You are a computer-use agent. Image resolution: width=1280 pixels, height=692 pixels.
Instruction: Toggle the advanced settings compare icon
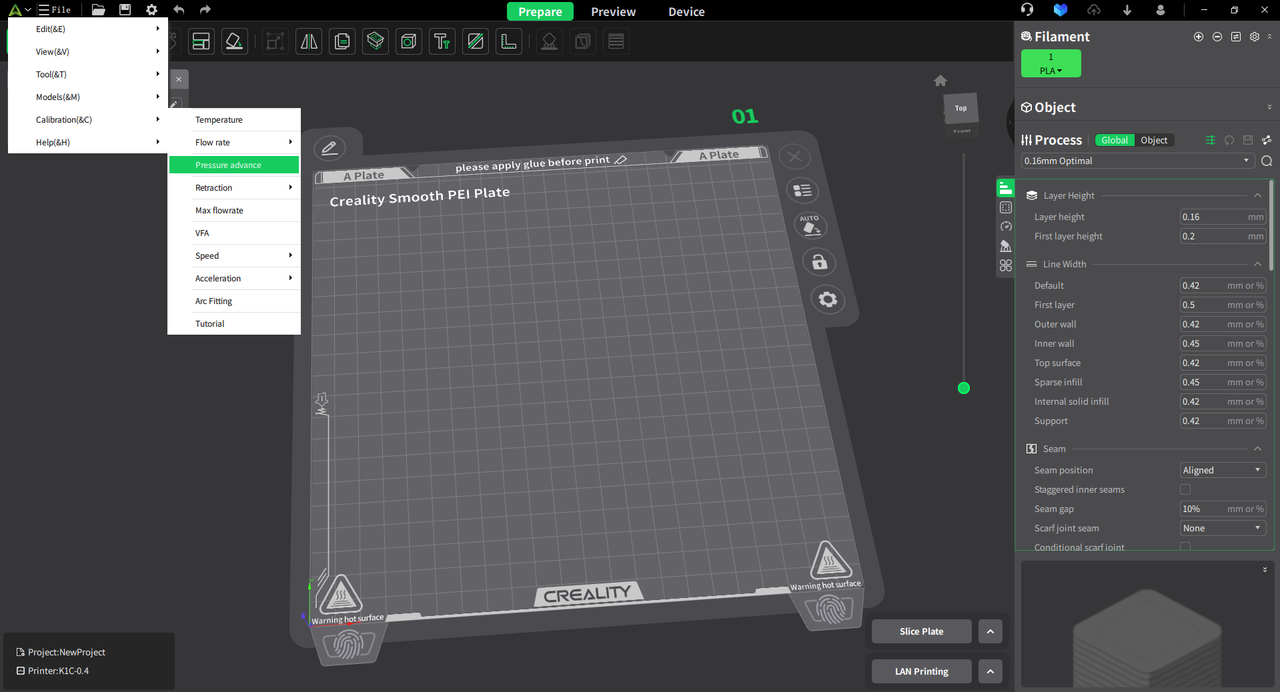point(1210,140)
